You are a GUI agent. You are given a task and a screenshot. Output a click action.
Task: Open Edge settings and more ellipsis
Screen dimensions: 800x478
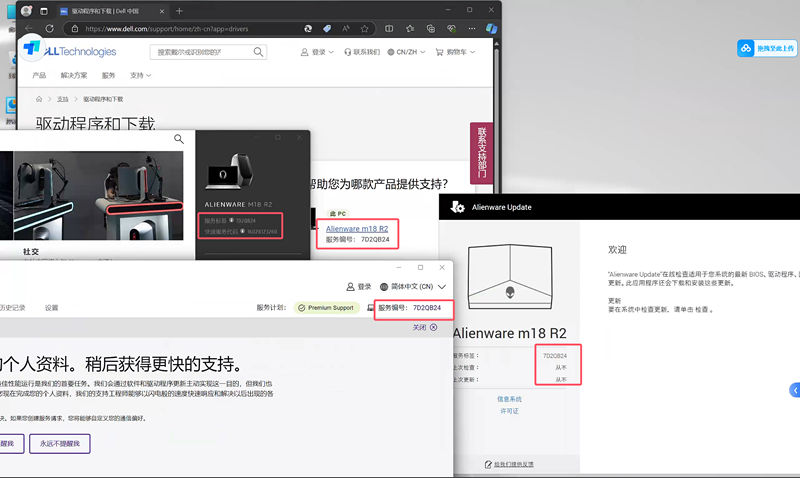[471, 29]
